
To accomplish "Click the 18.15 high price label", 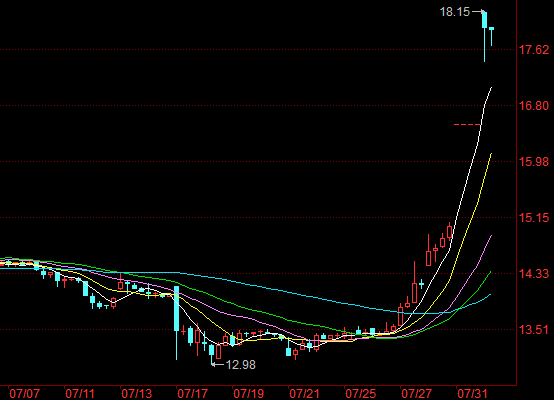I will (455, 12).
